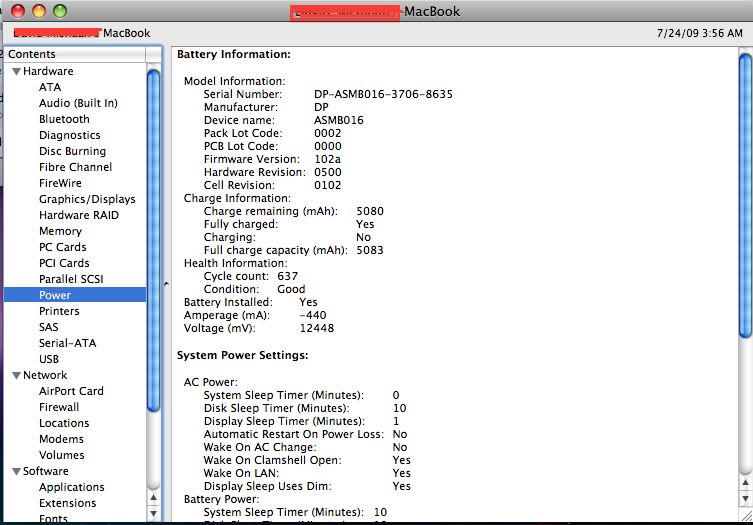This screenshot has height=525, width=753.
Task: Open the Modems entry
Action: coord(61,439)
